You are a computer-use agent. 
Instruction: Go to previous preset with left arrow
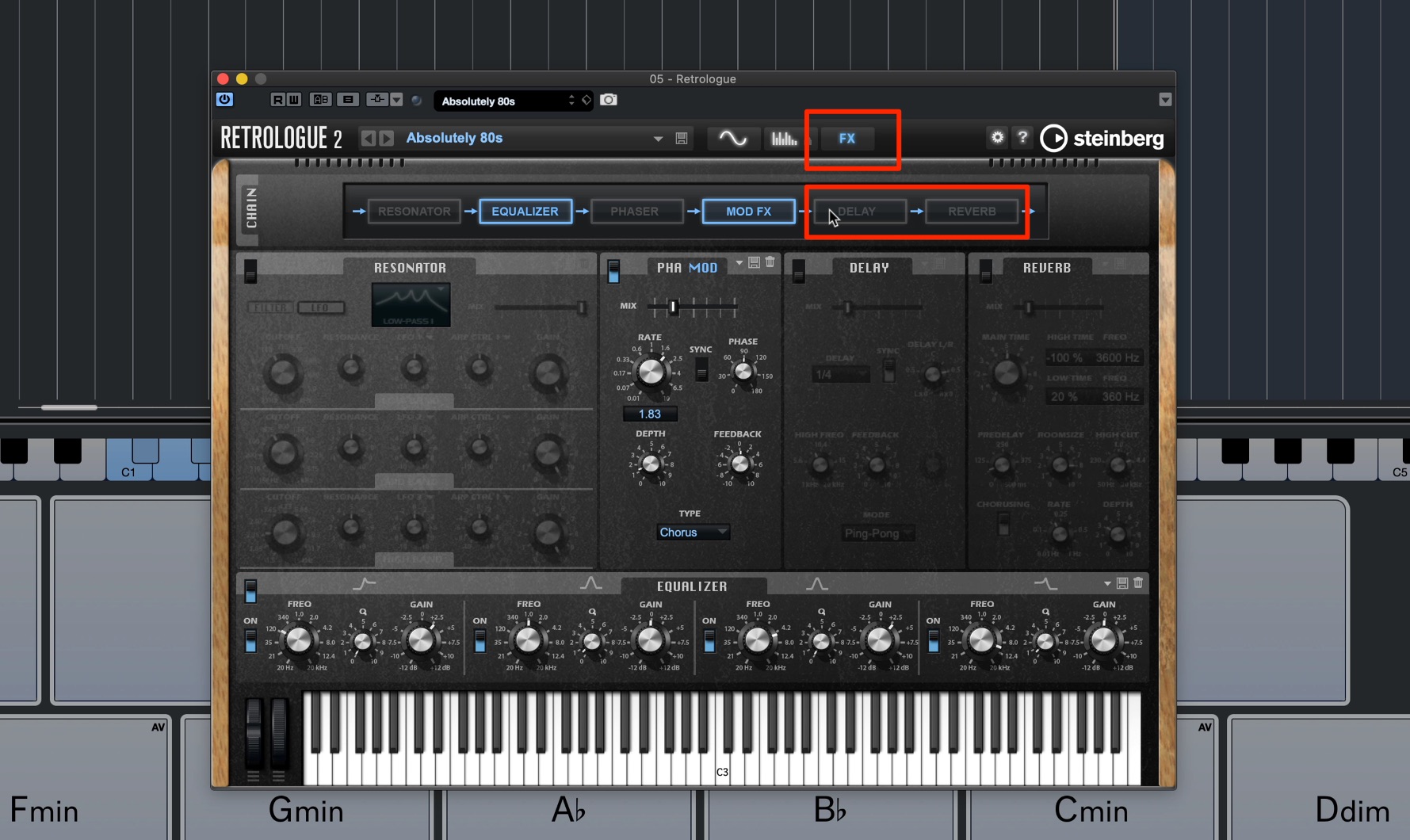368,138
